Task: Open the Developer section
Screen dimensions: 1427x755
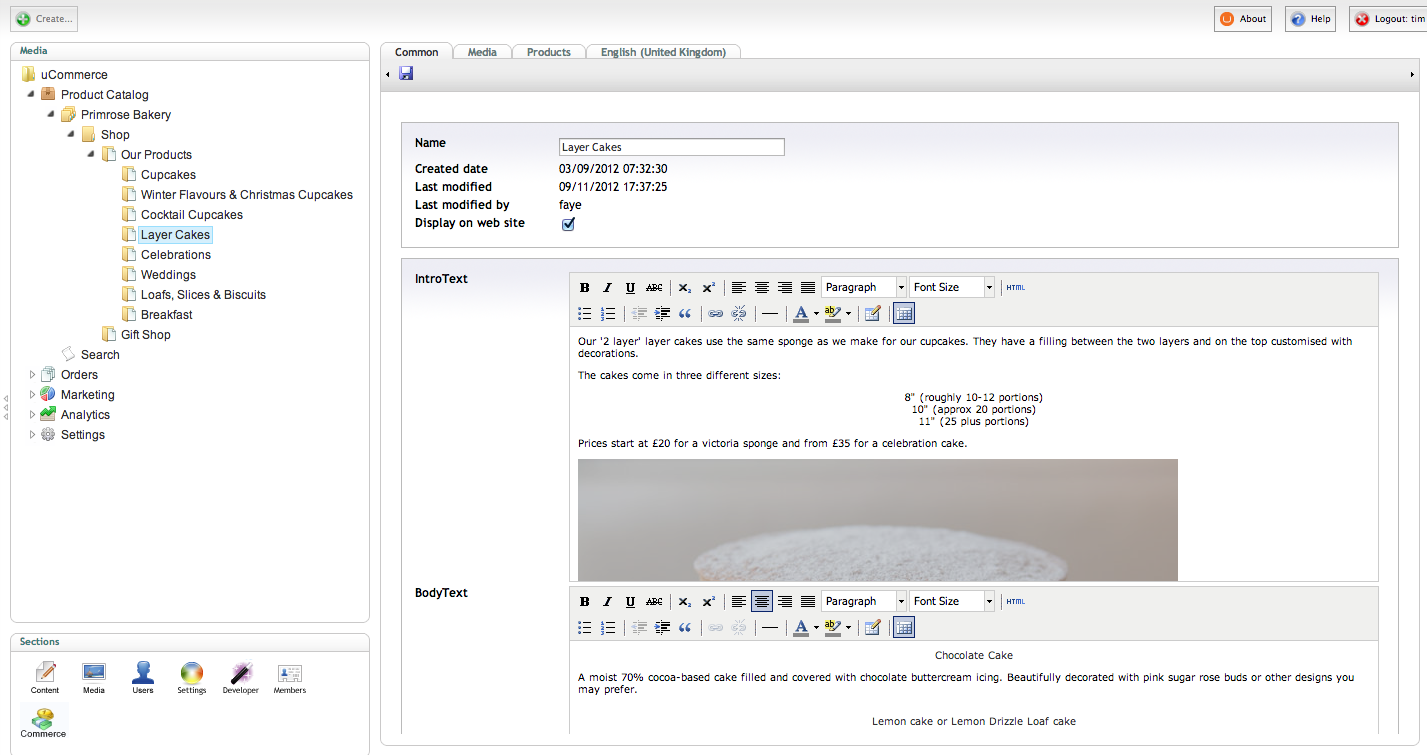Action: [241, 678]
